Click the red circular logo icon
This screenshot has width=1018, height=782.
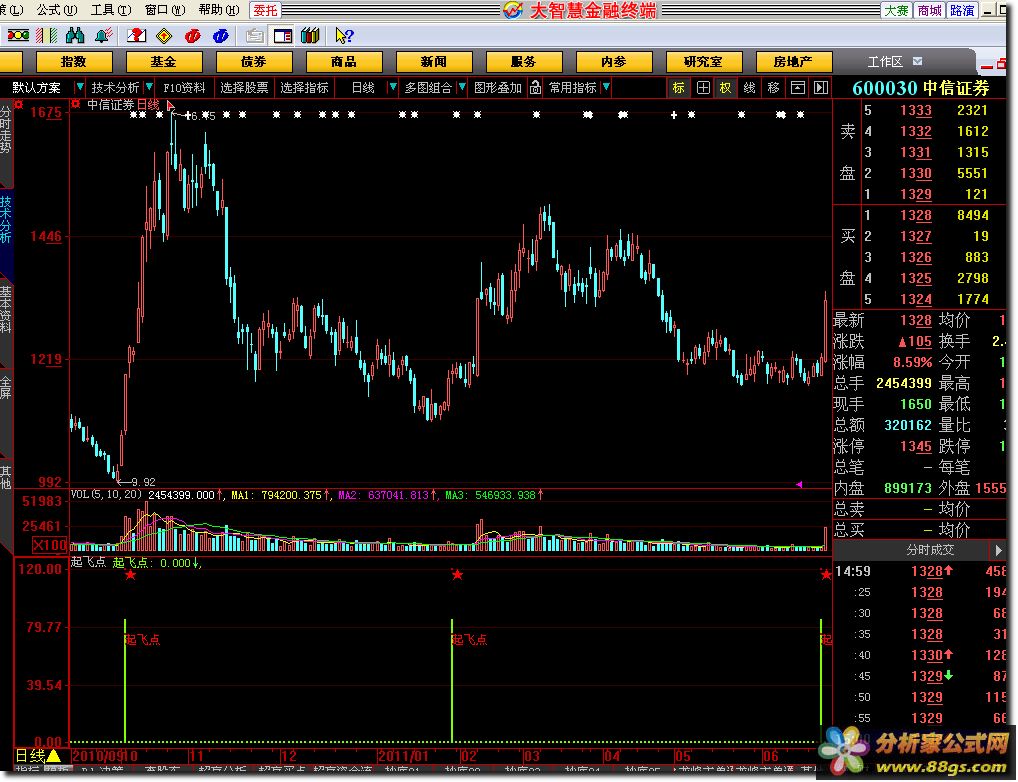[192, 36]
